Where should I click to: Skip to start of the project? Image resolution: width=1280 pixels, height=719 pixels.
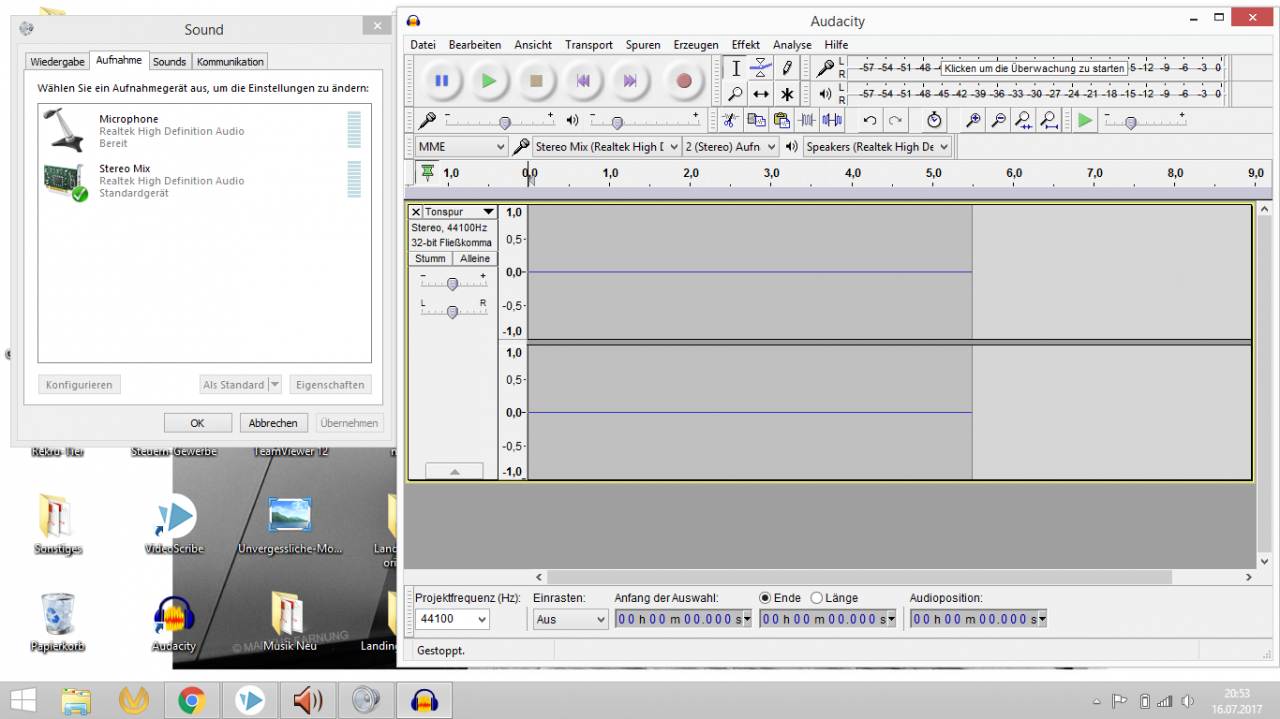(x=583, y=81)
